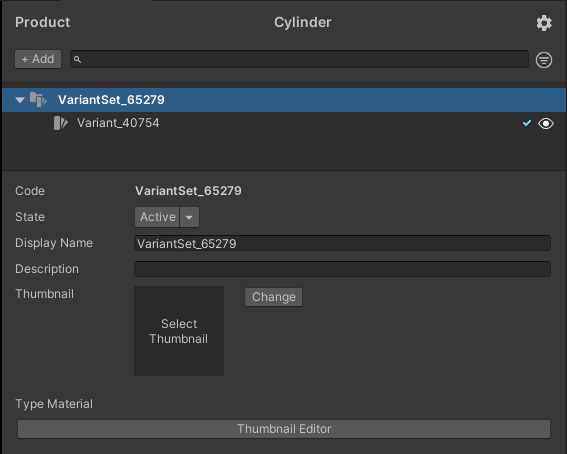The height and width of the screenshot is (454, 567).
Task: Click the Code value VariantSet_65279
Action: (188, 191)
